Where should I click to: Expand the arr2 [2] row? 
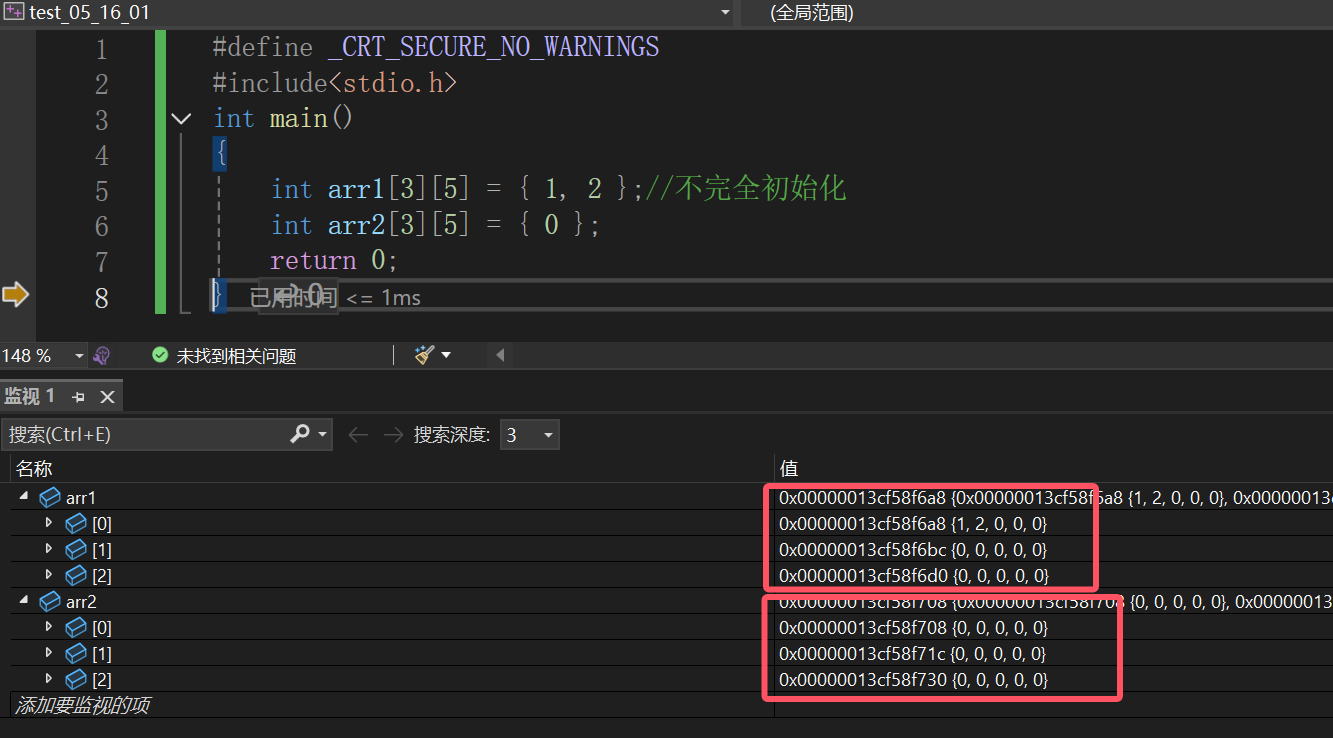coord(49,679)
